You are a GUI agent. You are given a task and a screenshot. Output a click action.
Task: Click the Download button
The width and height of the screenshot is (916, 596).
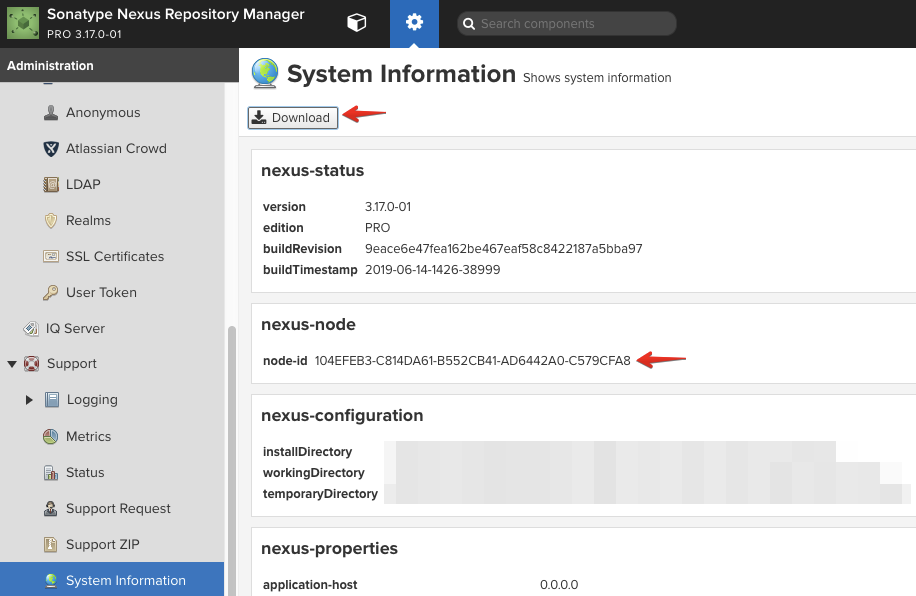[x=292, y=118]
